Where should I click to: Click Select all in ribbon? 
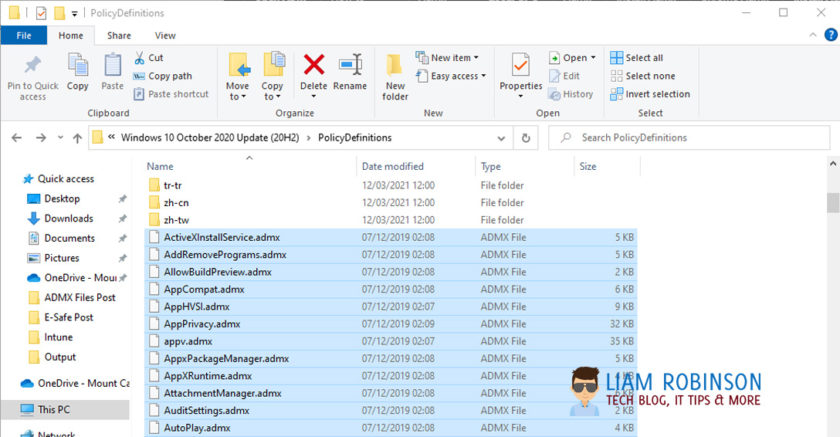[636, 58]
